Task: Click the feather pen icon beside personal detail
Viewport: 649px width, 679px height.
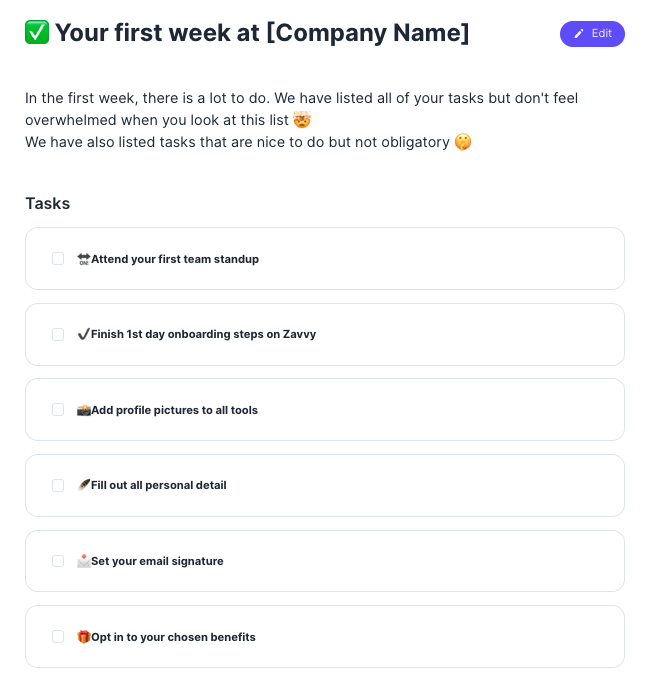Action: [x=84, y=485]
